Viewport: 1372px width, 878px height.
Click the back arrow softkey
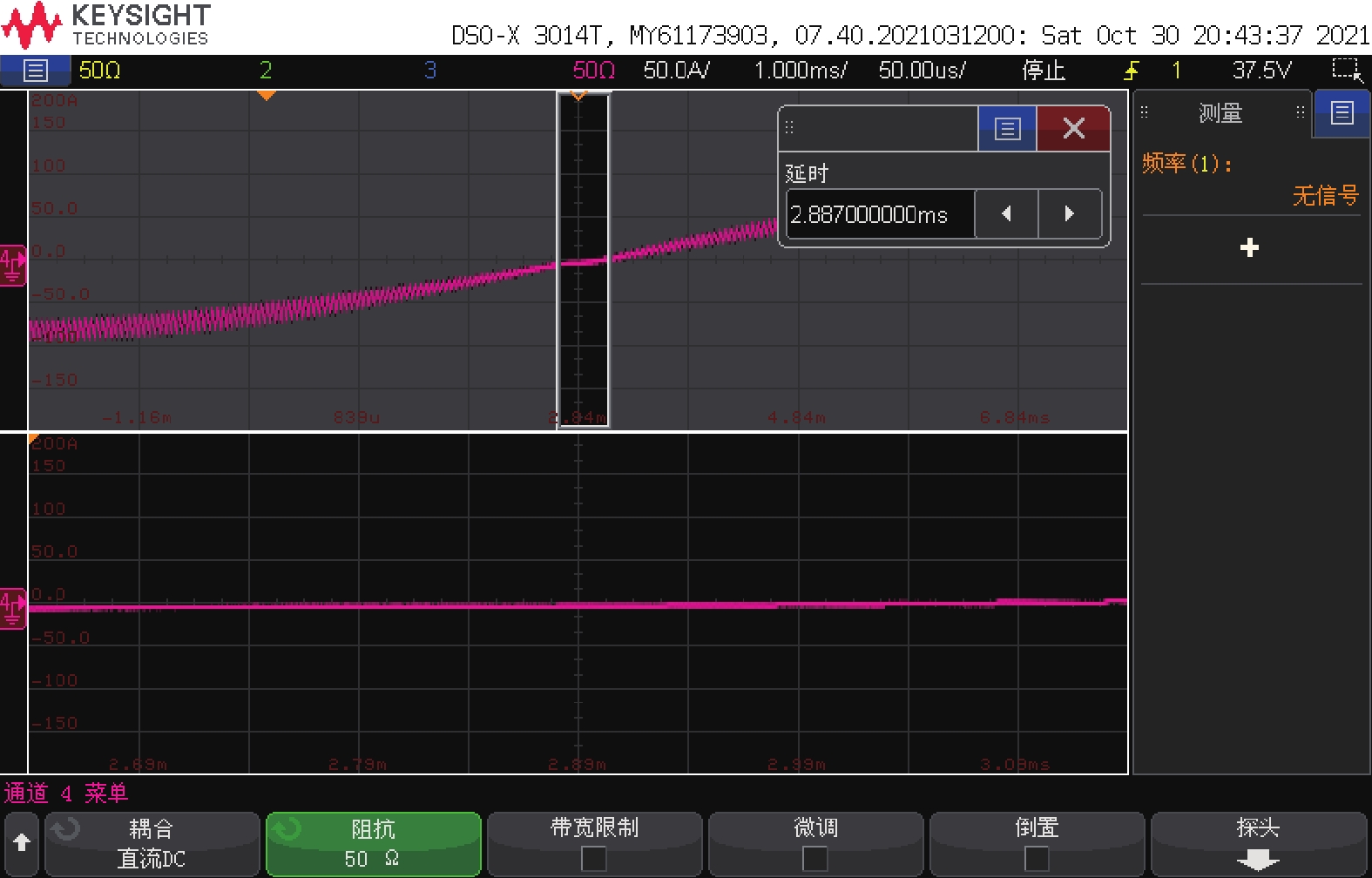pos(22,843)
